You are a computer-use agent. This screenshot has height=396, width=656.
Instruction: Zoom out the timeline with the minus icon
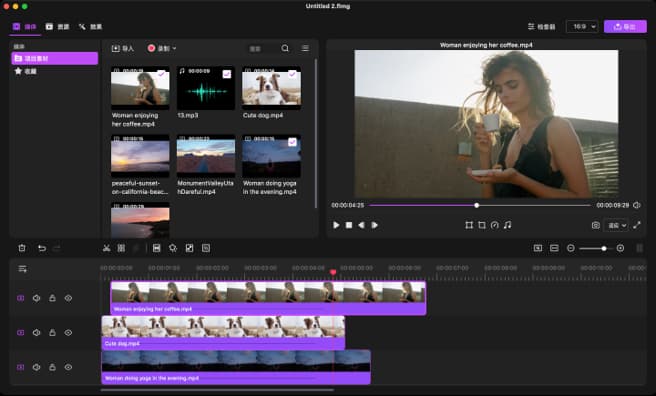click(x=571, y=248)
